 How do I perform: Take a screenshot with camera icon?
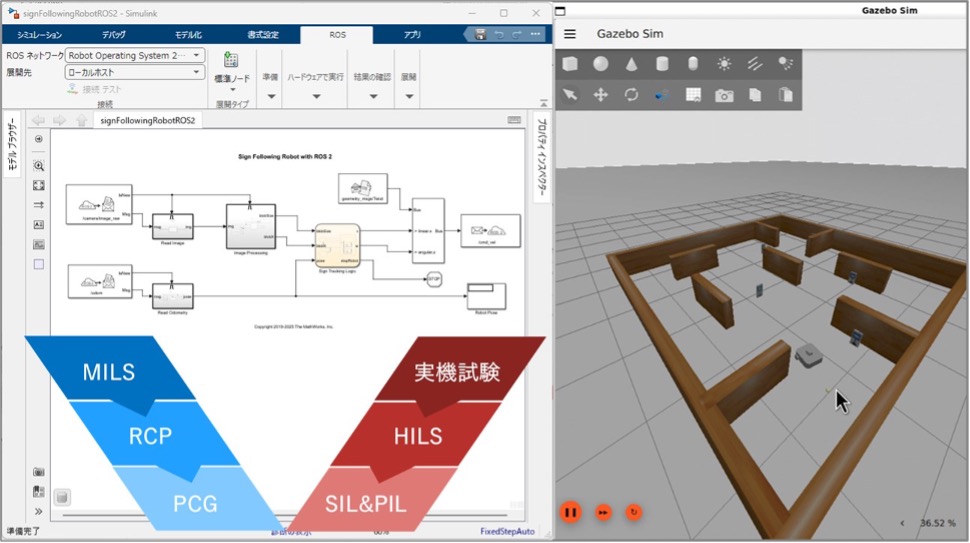pos(724,95)
